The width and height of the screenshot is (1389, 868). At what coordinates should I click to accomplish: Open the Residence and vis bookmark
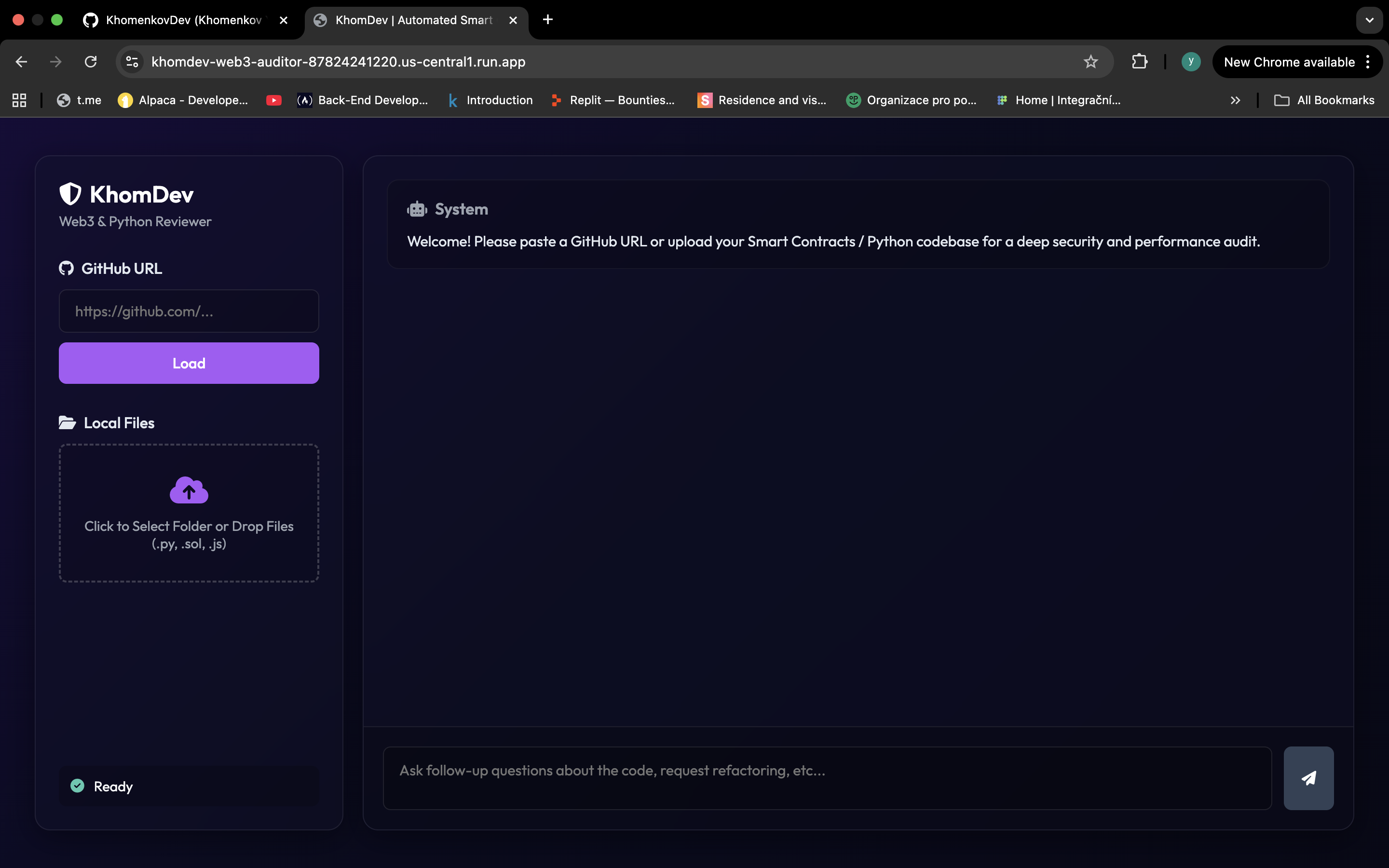pyautogui.click(x=762, y=100)
